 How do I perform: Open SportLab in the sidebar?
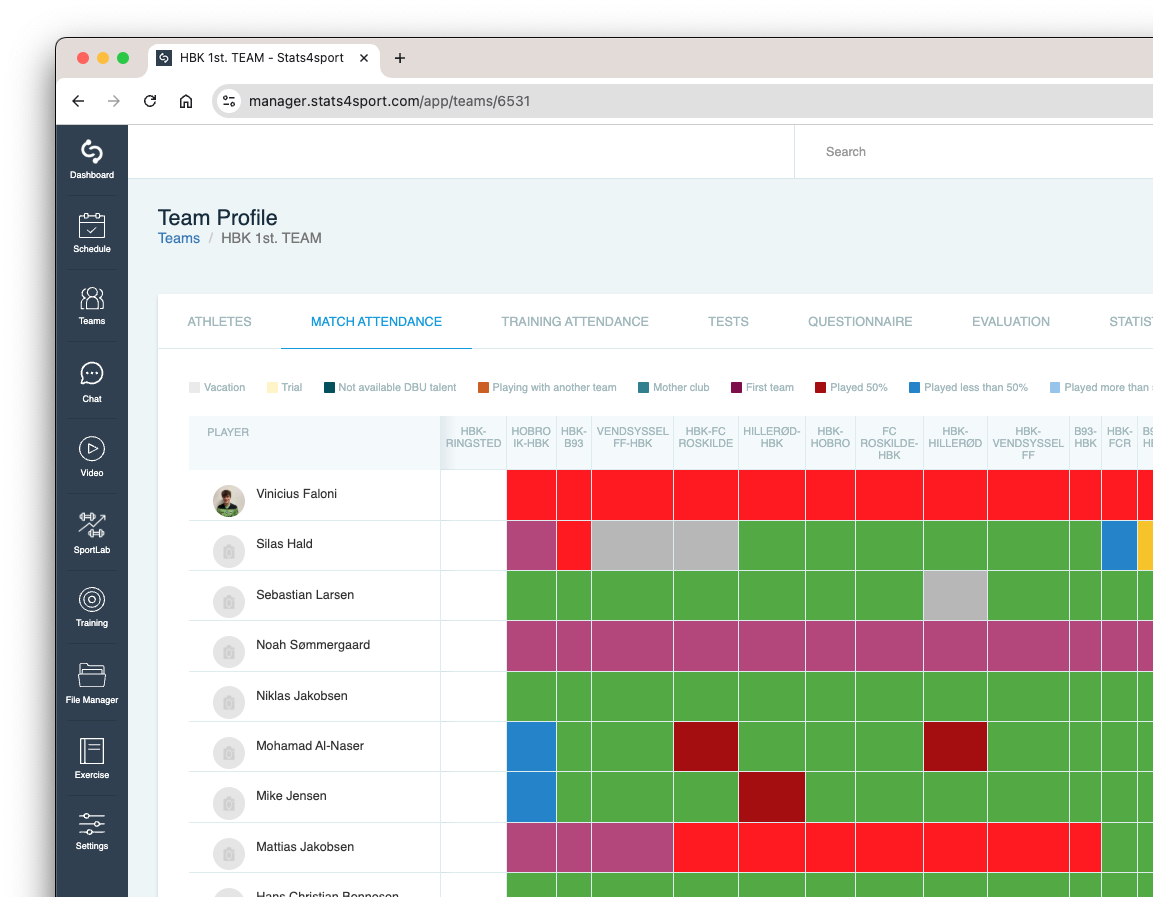pyautogui.click(x=92, y=525)
